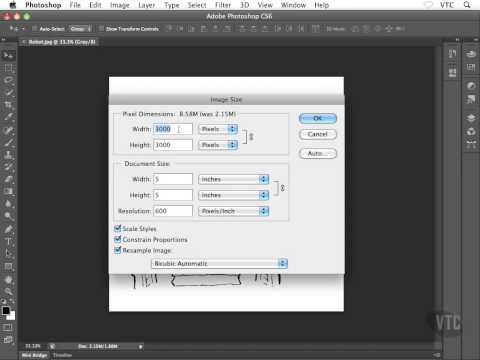Click the Resolution input field
This screenshot has height=360, width=480.
click(173, 211)
